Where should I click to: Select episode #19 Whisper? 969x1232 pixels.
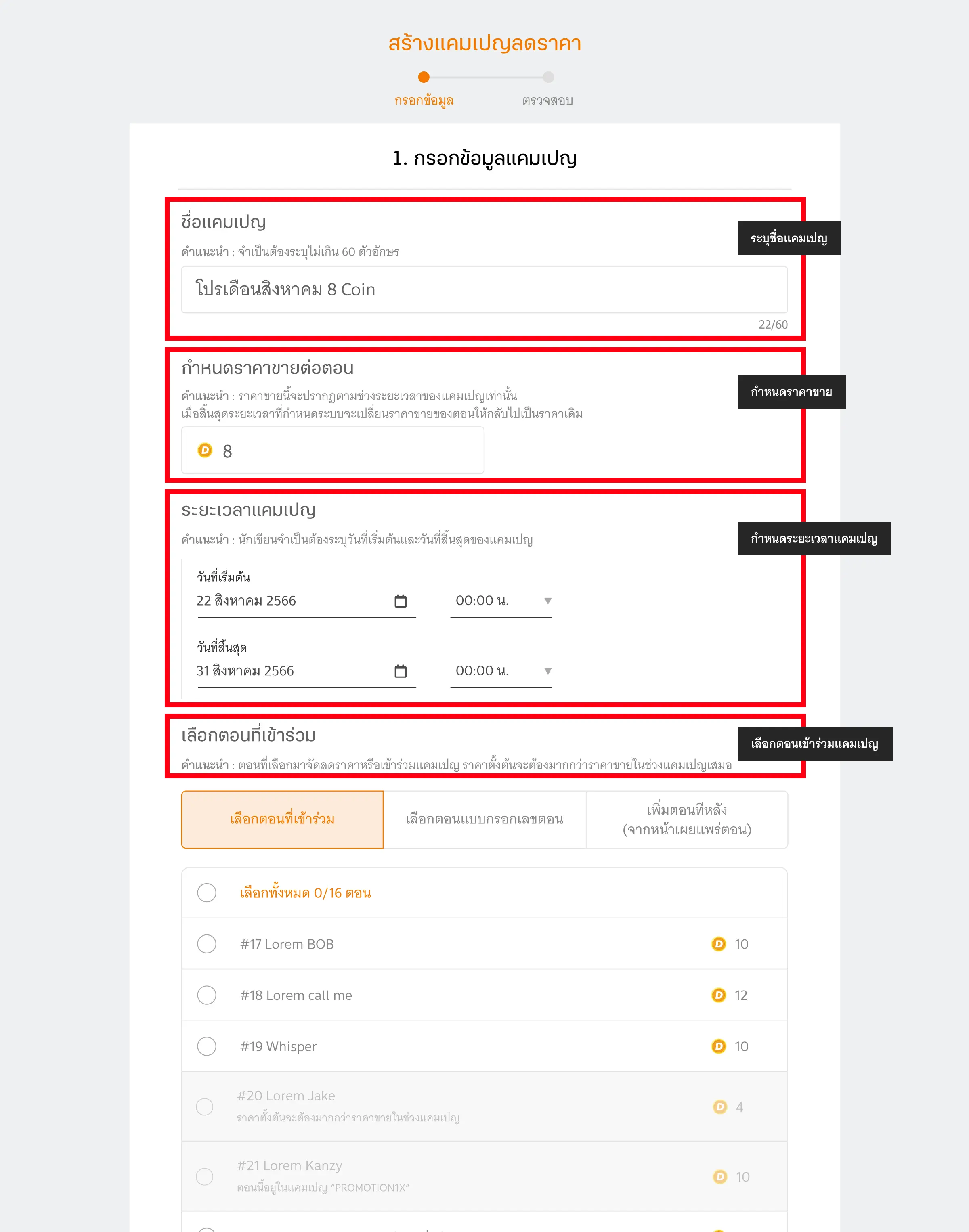(x=206, y=1046)
